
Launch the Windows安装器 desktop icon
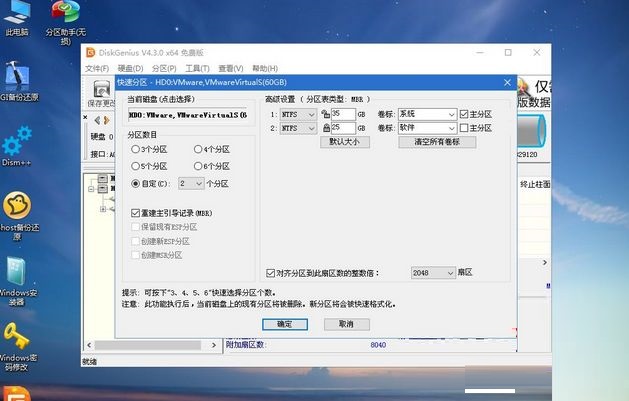point(17,281)
